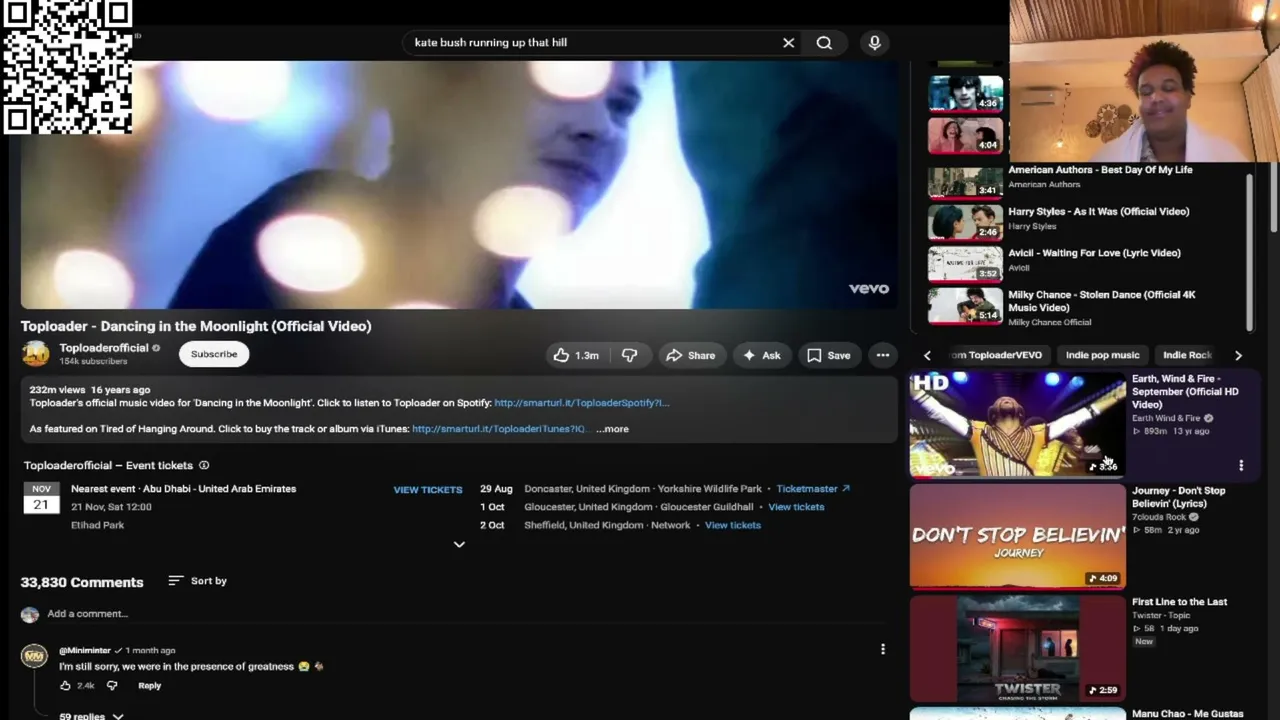Open options menu for the September video
The height and width of the screenshot is (720, 1280).
point(1241,466)
